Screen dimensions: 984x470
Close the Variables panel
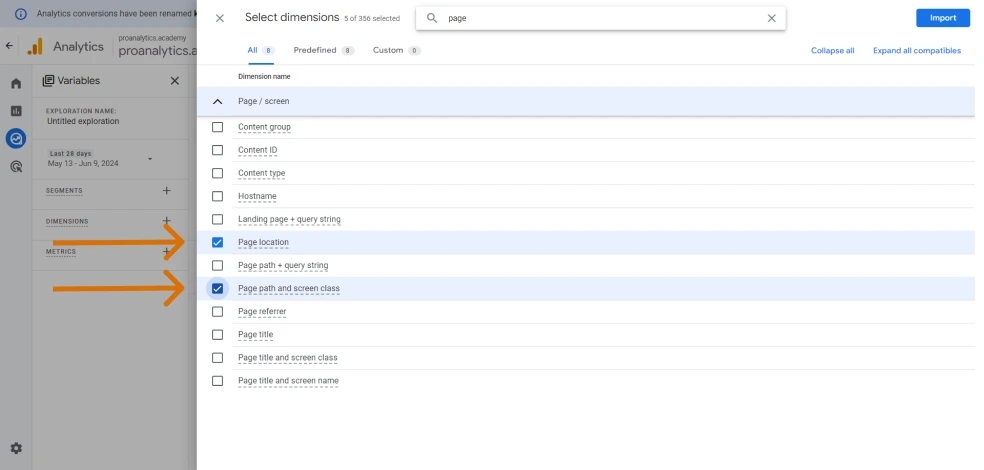(x=174, y=80)
